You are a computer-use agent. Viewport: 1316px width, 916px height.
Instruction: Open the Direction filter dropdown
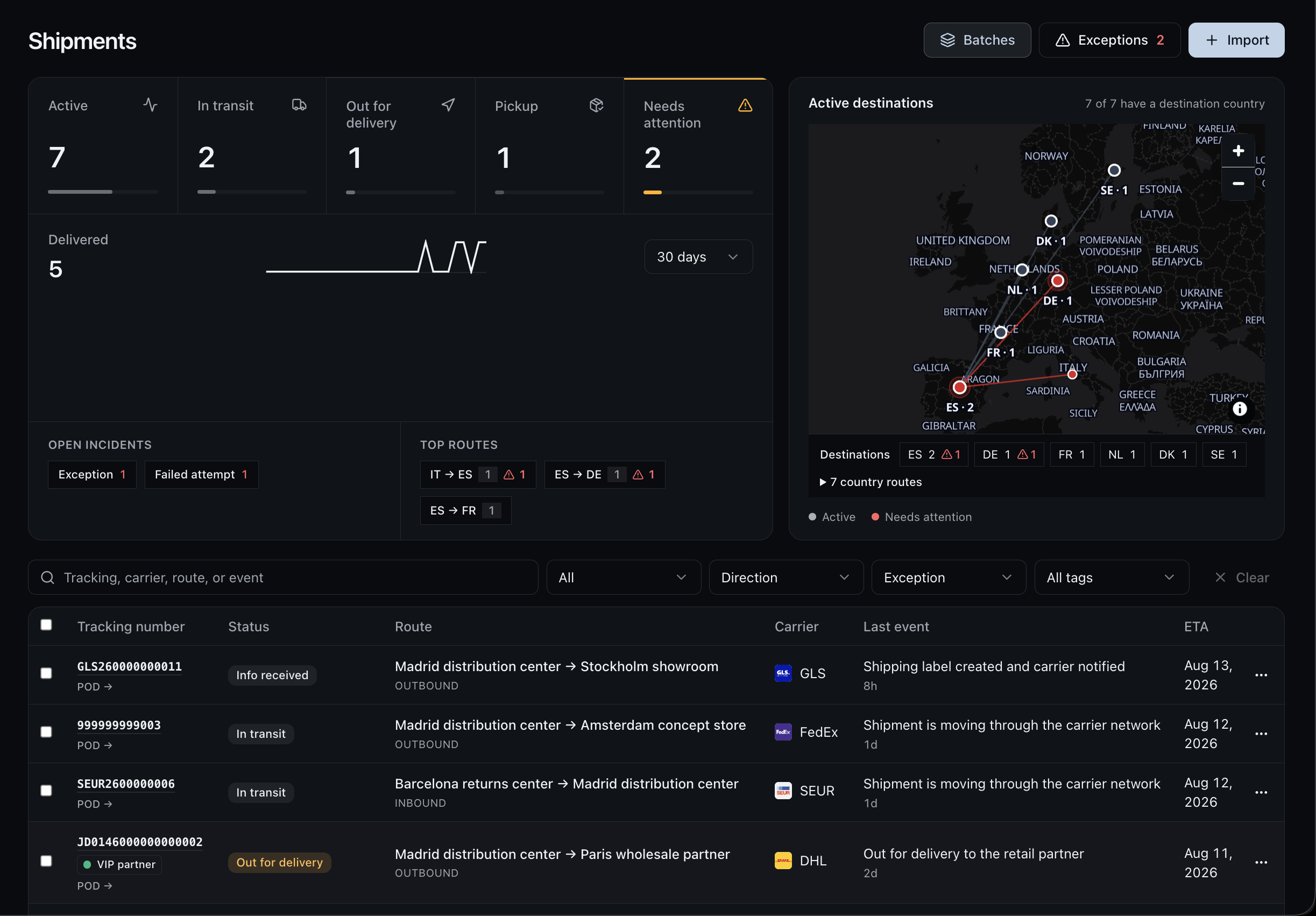click(x=786, y=578)
